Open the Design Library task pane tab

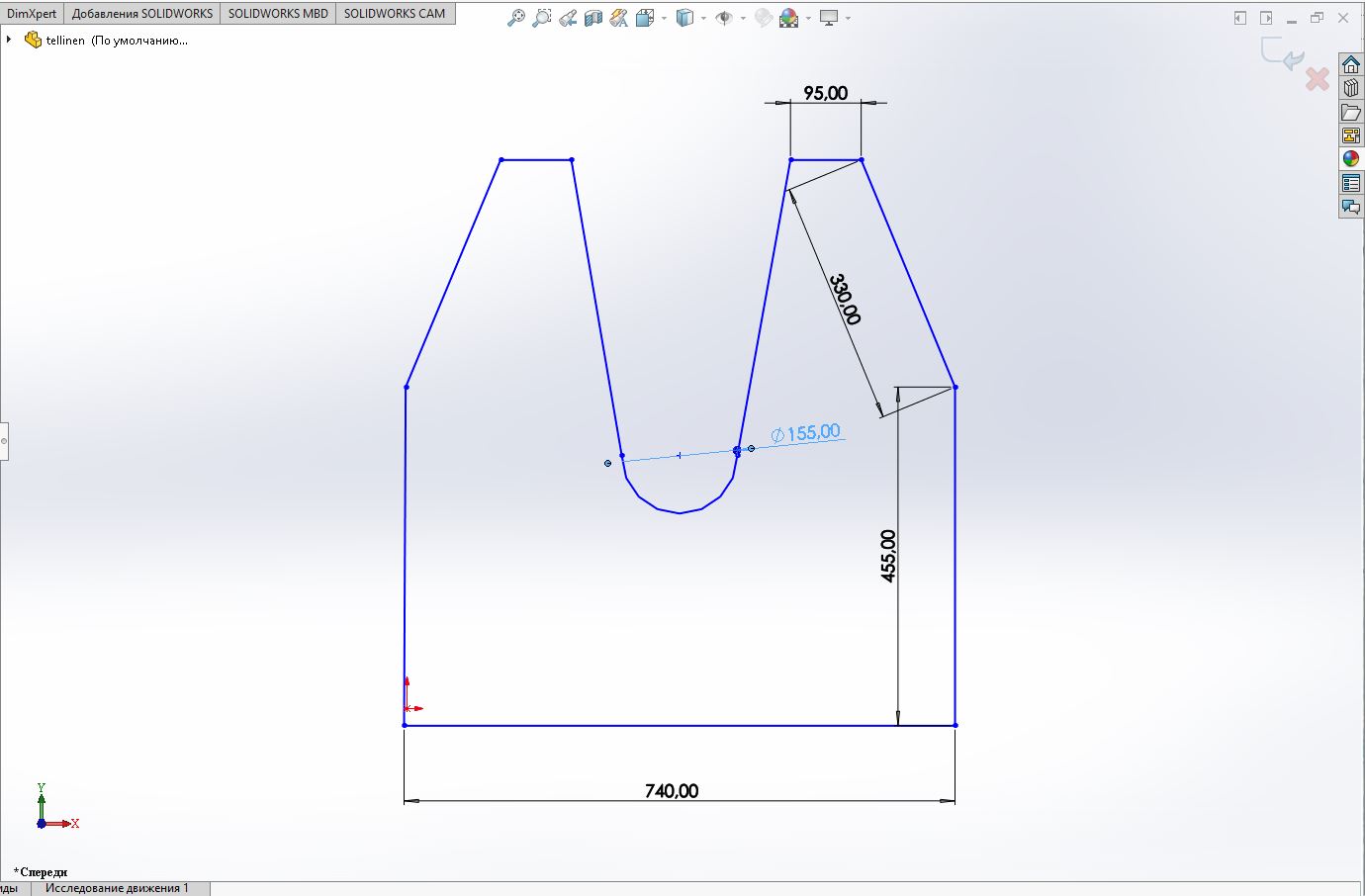point(1351,88)
